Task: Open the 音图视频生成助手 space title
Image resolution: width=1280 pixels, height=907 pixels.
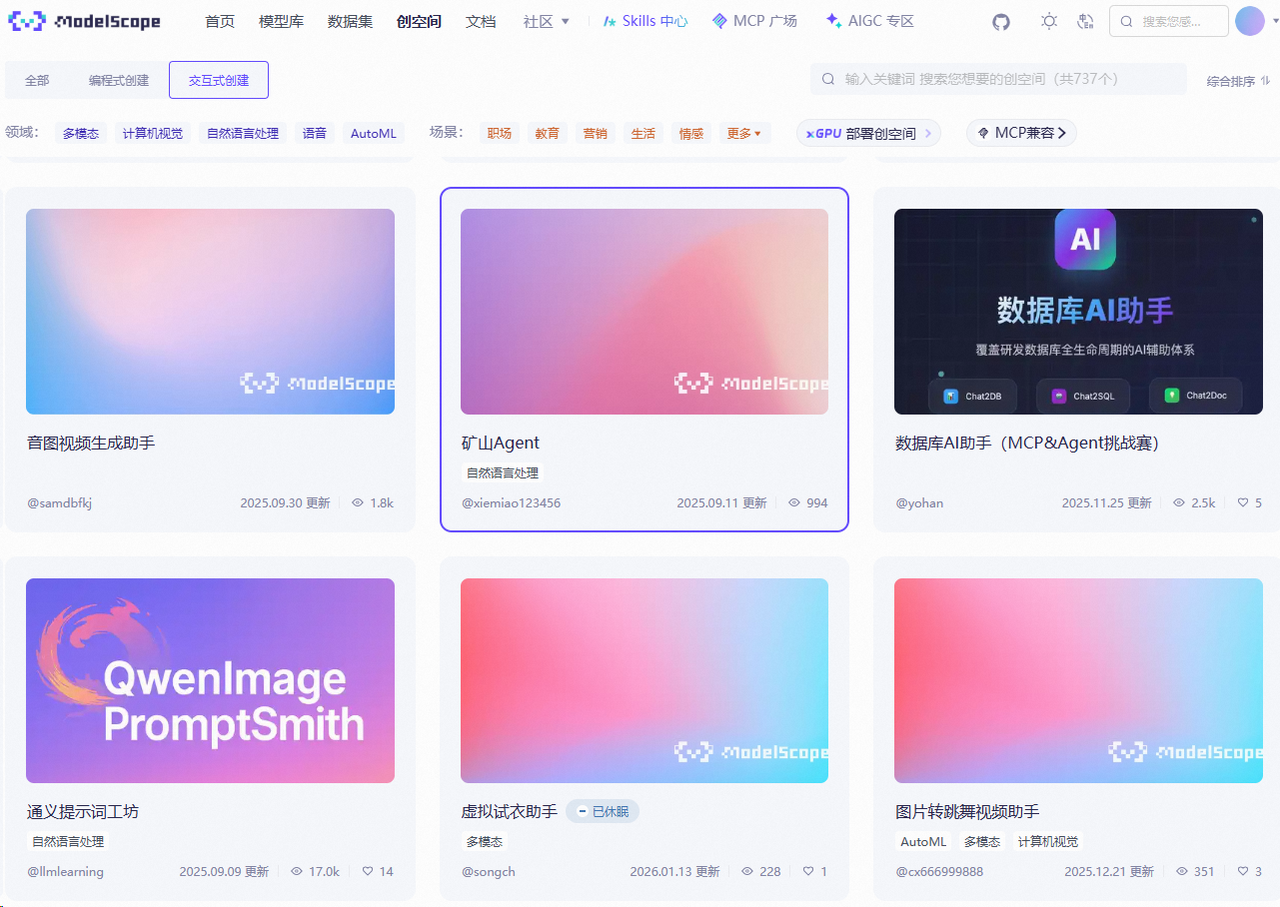Action: [x=91, y=443]
